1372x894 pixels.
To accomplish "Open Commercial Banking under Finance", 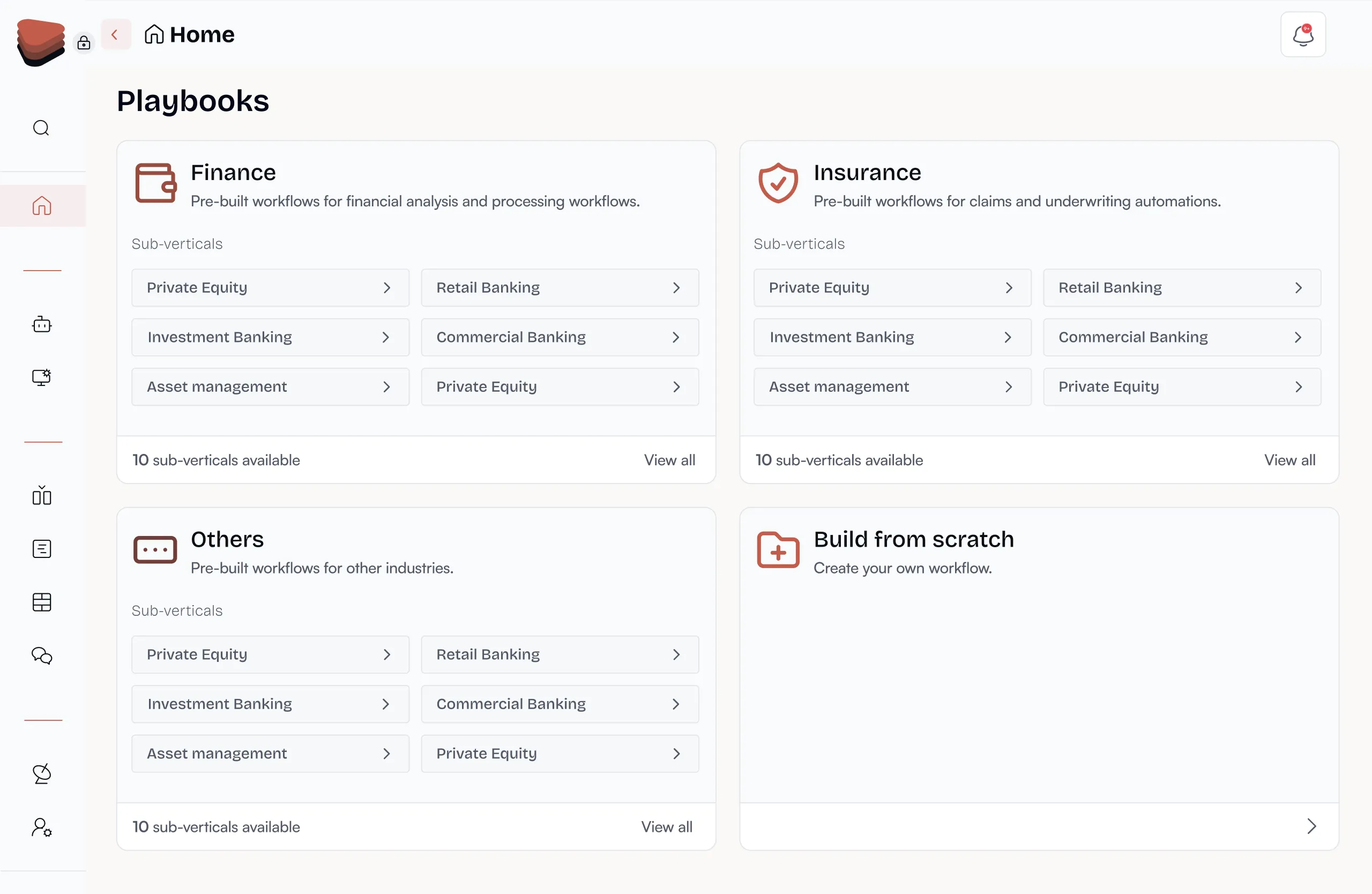I will pos(559,337).
